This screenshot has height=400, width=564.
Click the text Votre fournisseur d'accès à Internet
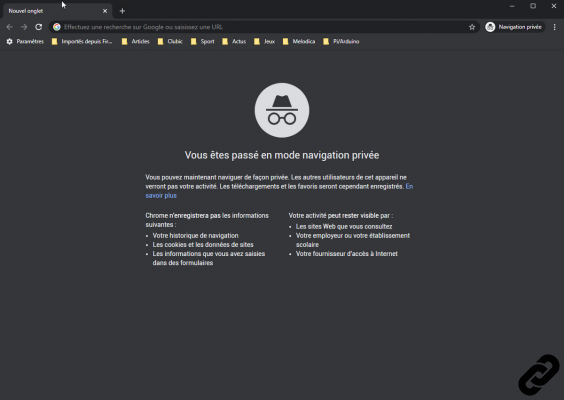click(347, 254)
